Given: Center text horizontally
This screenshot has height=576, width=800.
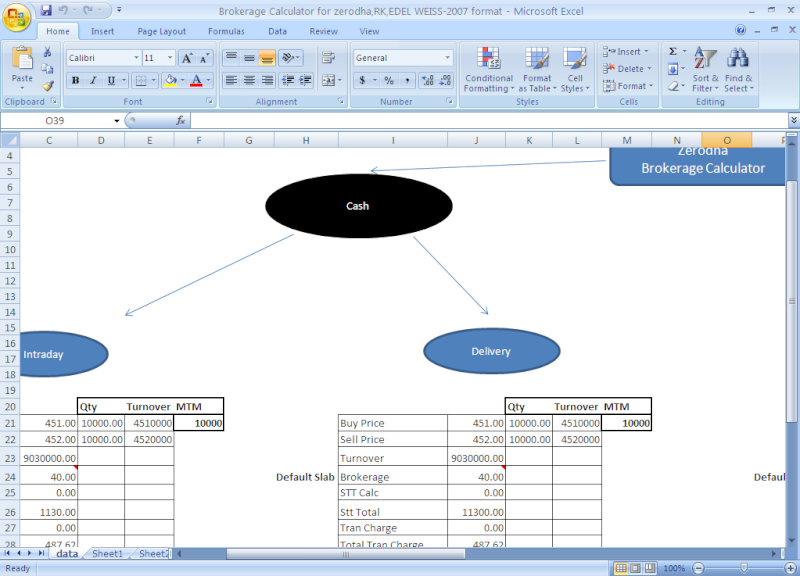Looking at the screenshot, I should click(x=249, y=80).
